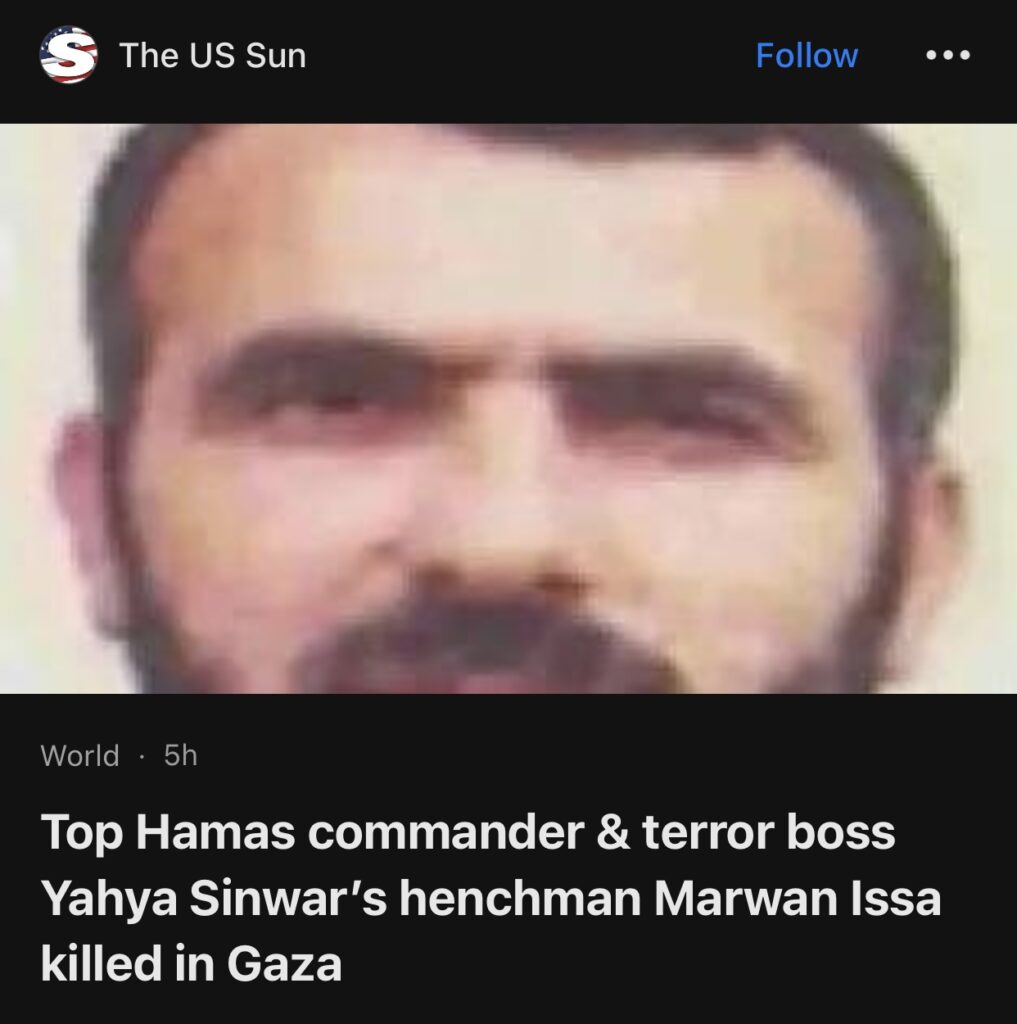Click the dot separator after World
Viewport: 1017px width, 1024px height.
[x=142, y=757]
